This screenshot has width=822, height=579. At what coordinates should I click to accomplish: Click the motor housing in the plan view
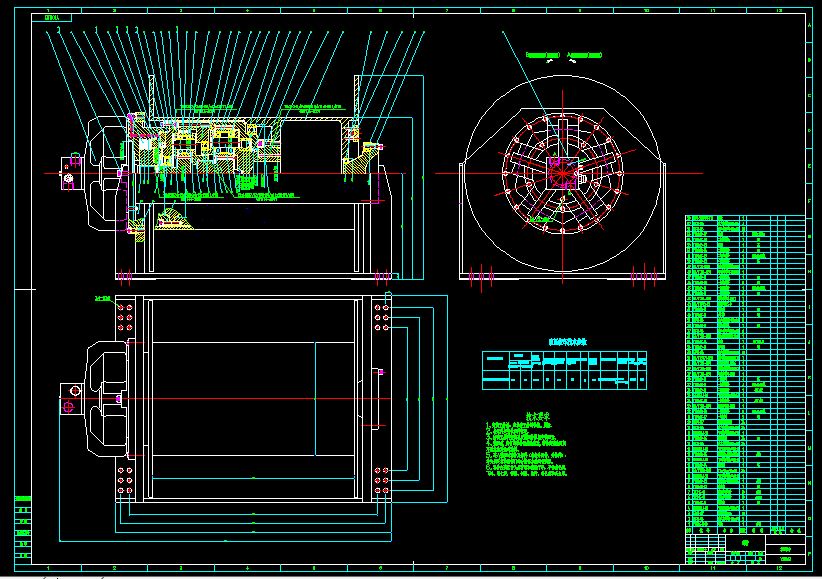coord(107,399)
